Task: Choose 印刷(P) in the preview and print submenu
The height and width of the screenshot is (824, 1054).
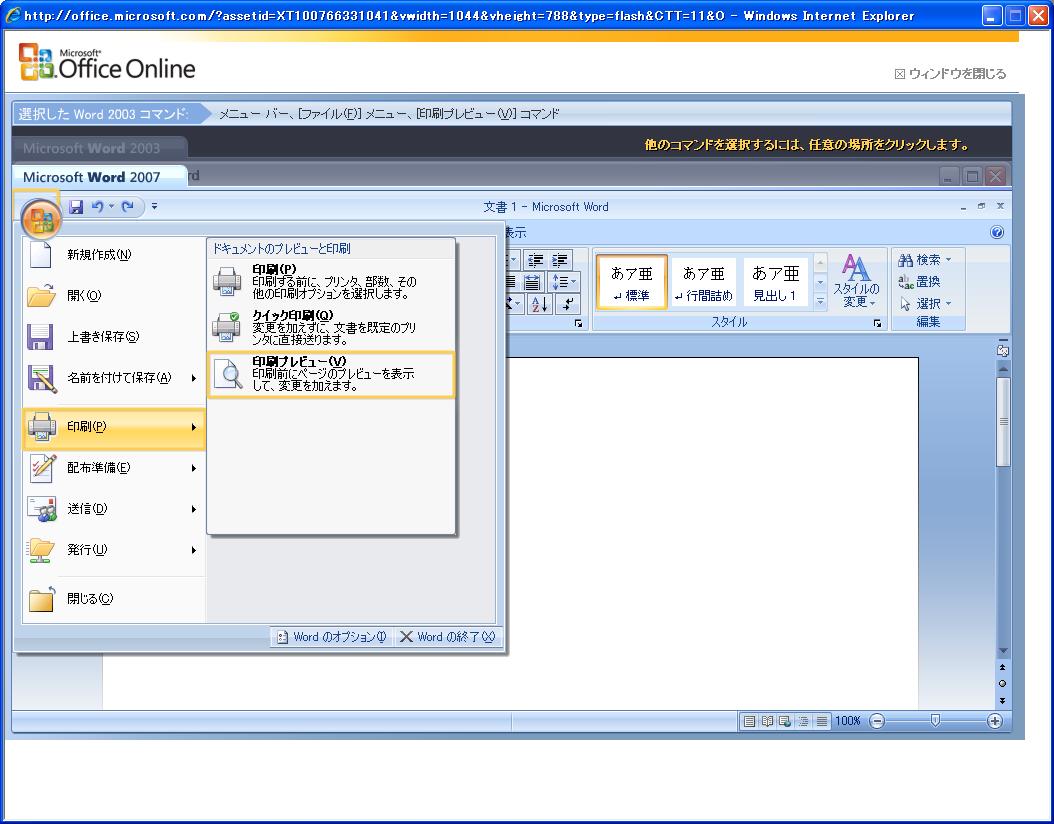Action: [x=331, y=281]
